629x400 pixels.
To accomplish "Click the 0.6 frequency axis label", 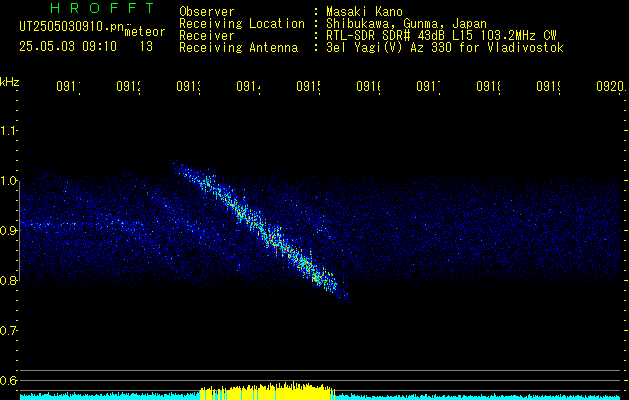I will point(8,380).
